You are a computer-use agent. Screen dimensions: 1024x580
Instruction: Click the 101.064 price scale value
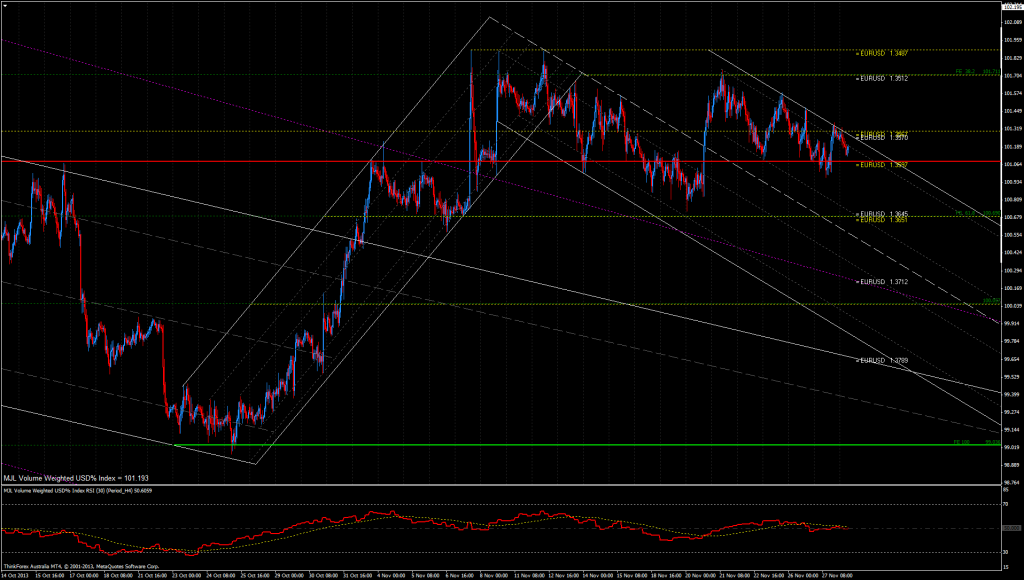1012,164
